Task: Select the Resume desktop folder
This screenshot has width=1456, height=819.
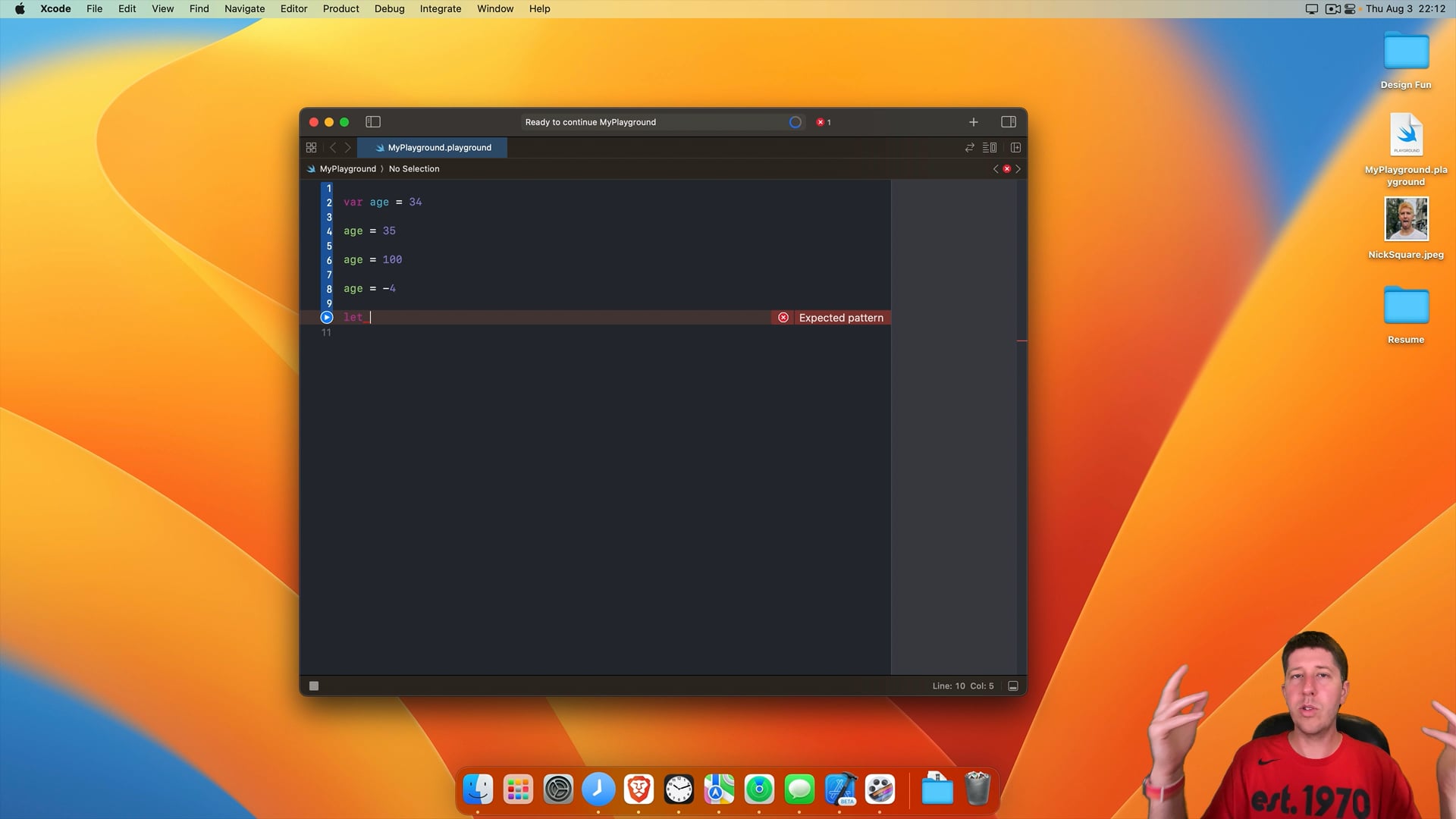Action: pos(1406,315)
